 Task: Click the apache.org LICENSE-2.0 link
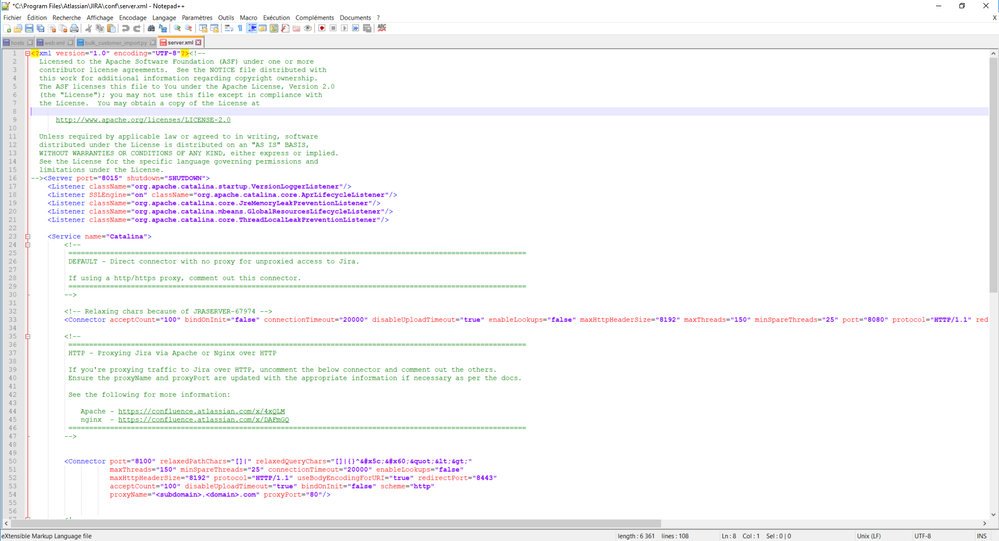click(143, 120)
